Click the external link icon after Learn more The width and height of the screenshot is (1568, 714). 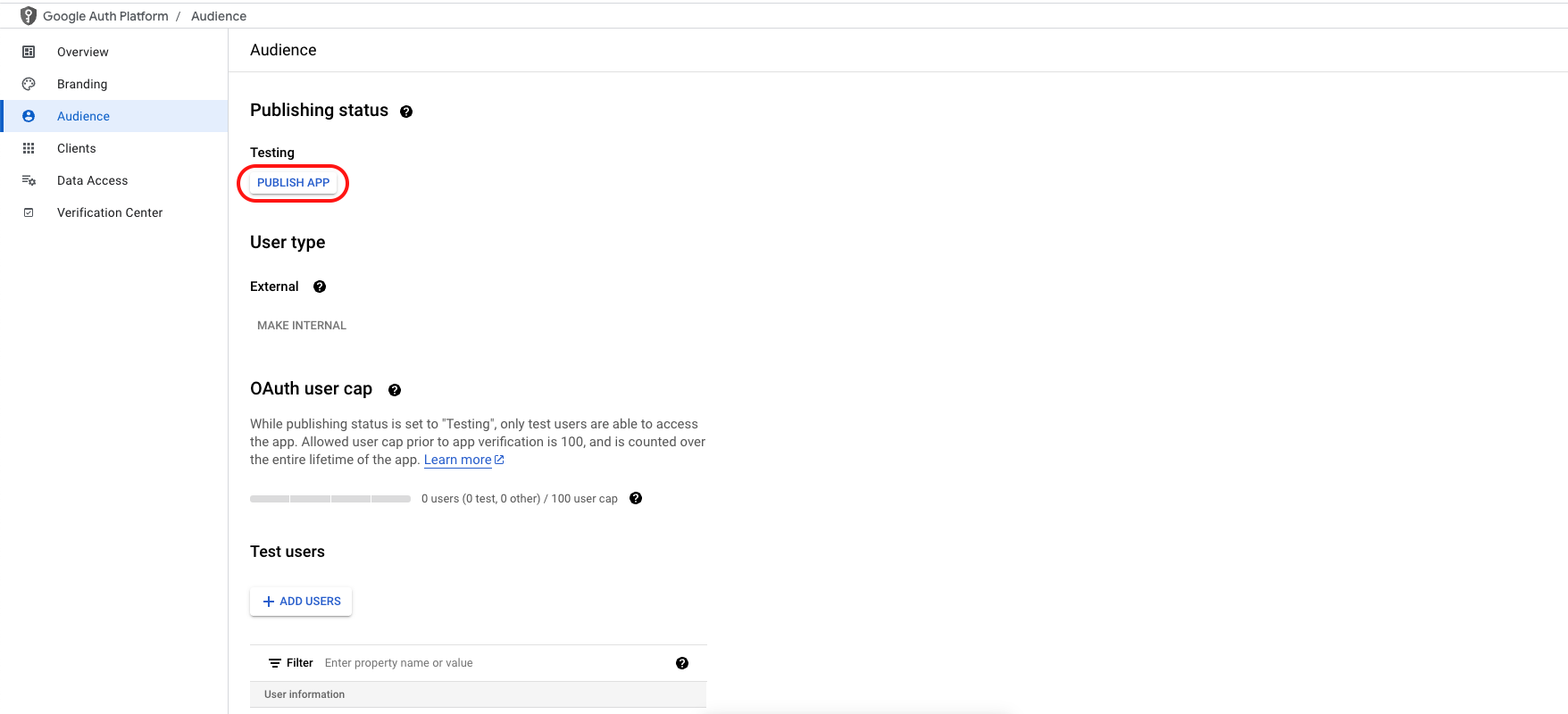point(499,460)
